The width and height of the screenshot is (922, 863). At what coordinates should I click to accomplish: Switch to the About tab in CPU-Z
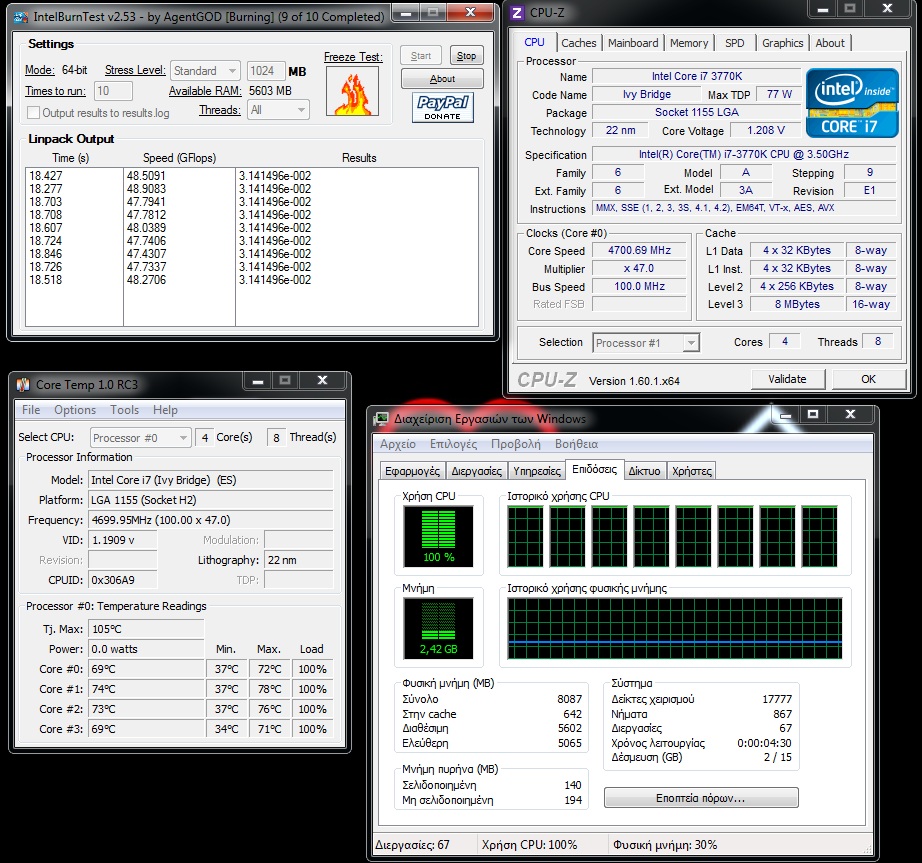pyautogui.click(x=830, y=43)
